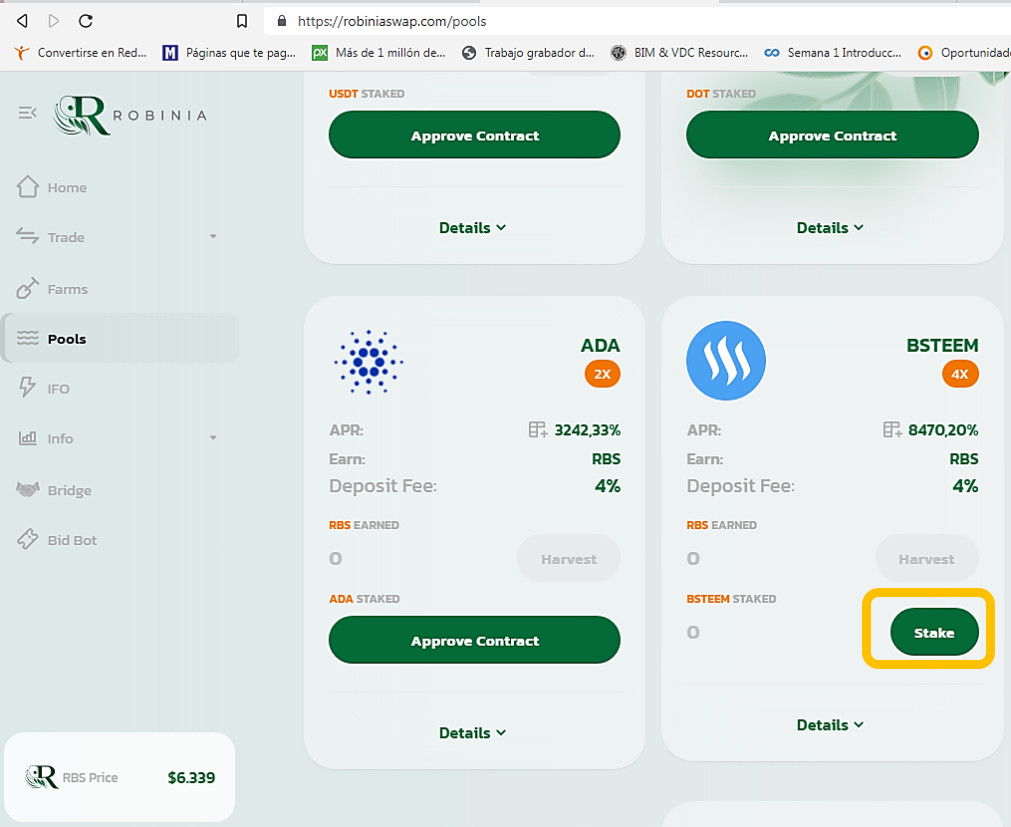Open the ADA APR calculator icon
Image resolution: width=1011 pixels, height=827 pixels.
coord(538,429)
